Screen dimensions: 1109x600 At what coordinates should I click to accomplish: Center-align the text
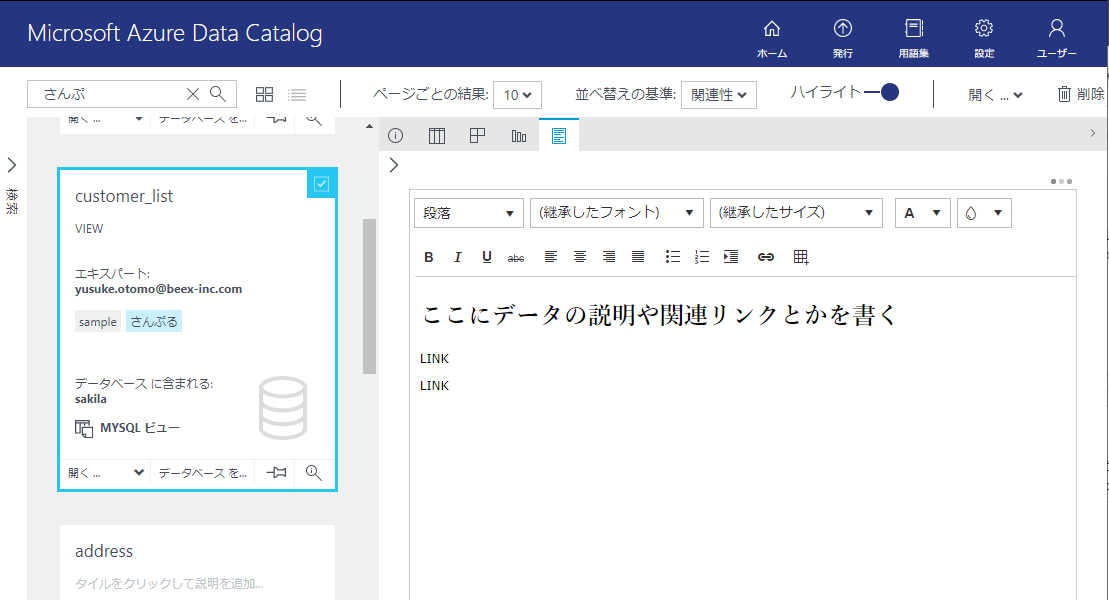(x=580, y=257)
